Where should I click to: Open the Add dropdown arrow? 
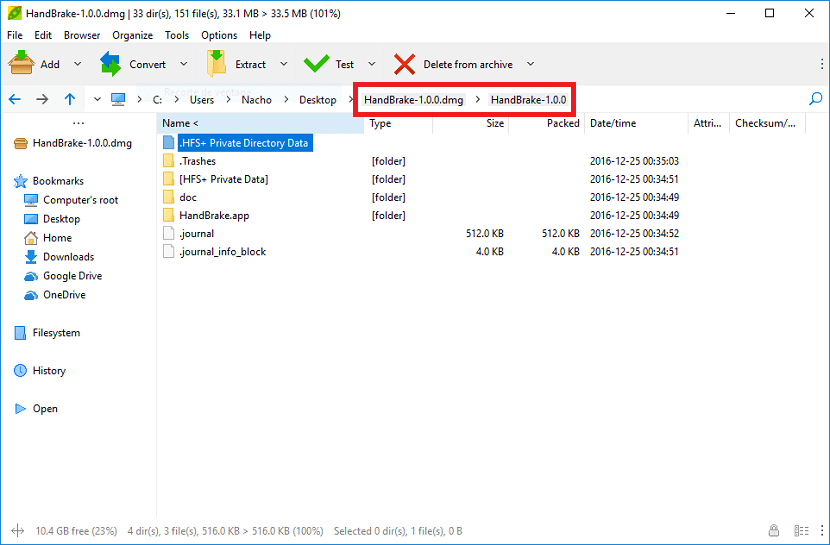coord(77,64)
